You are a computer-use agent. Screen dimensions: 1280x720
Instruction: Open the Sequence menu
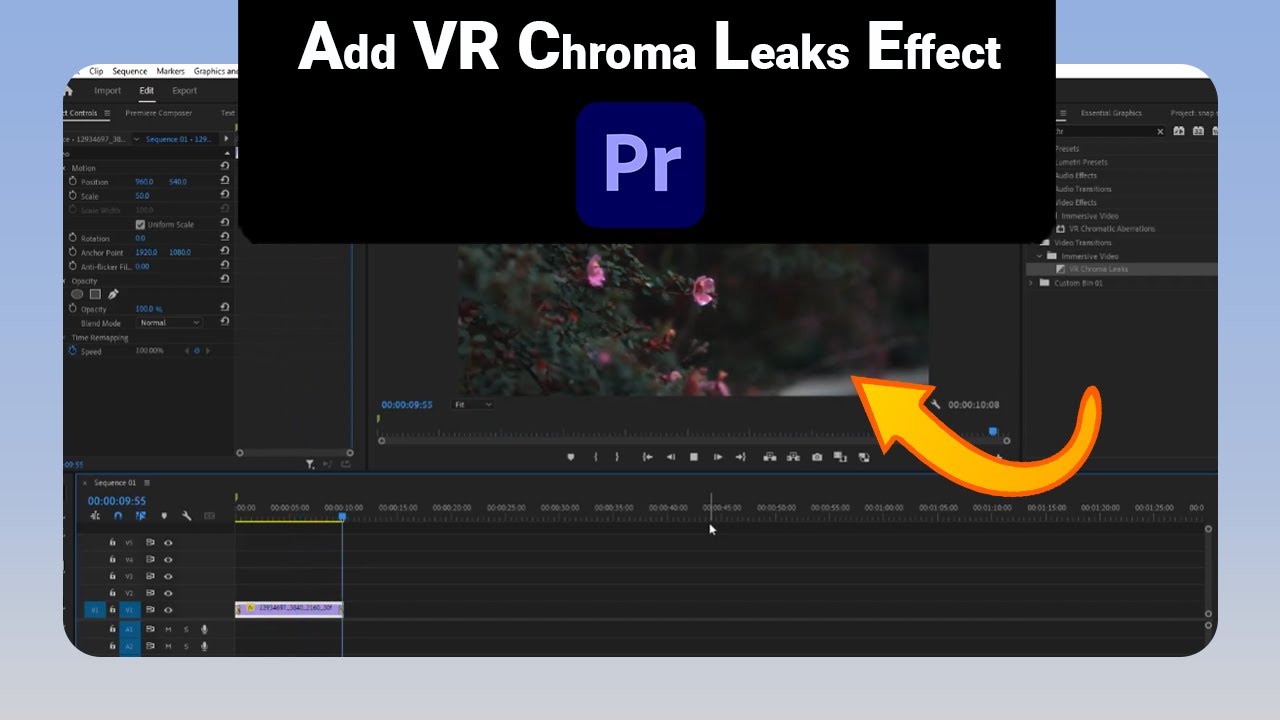click(x=130, y=71)
